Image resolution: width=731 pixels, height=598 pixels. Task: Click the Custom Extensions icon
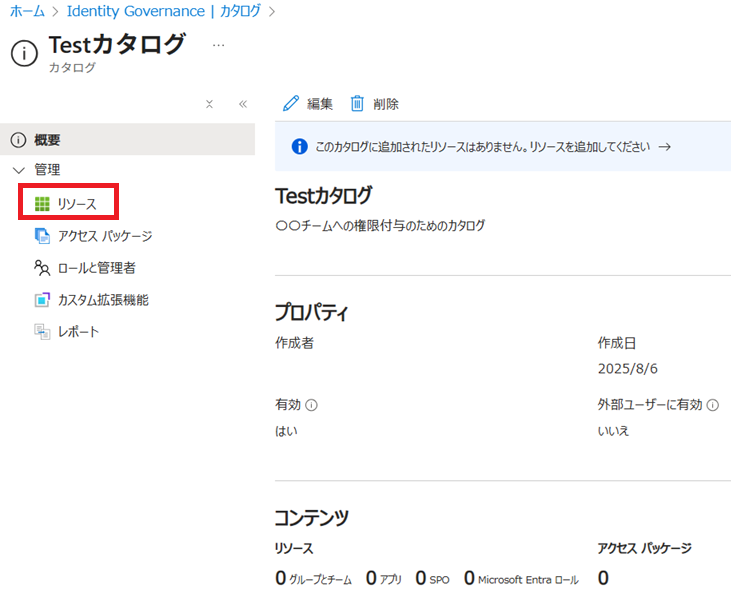[x=42, y=300]
